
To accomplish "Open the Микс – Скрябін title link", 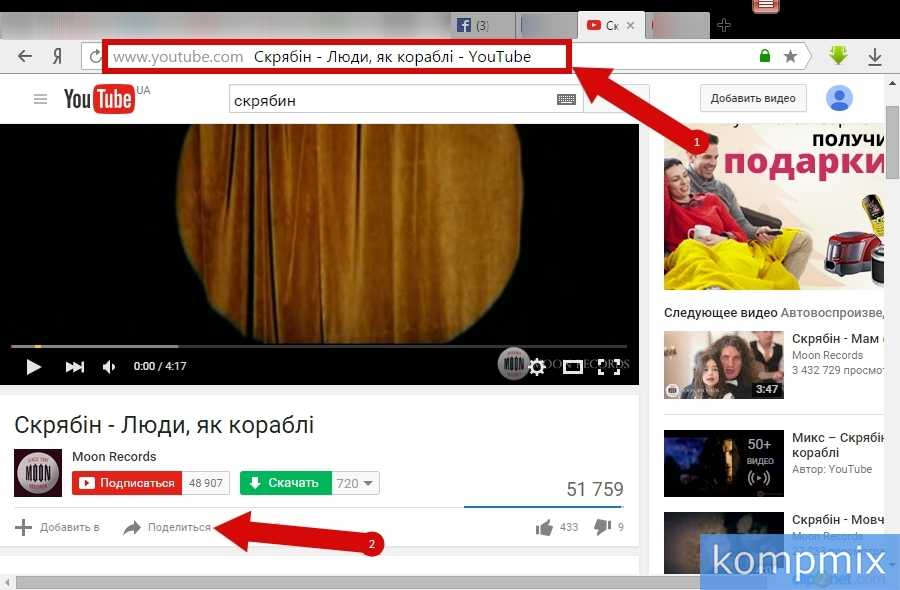I will [837, 445].
